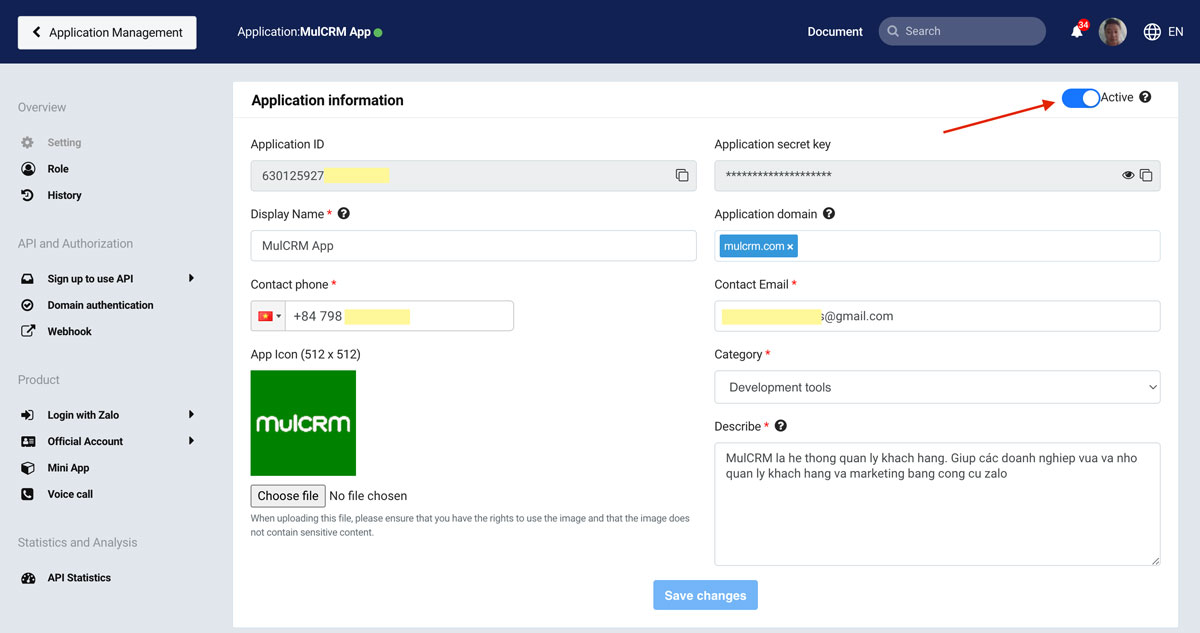Open API Statistics in the sidebar

pos(78,578)
